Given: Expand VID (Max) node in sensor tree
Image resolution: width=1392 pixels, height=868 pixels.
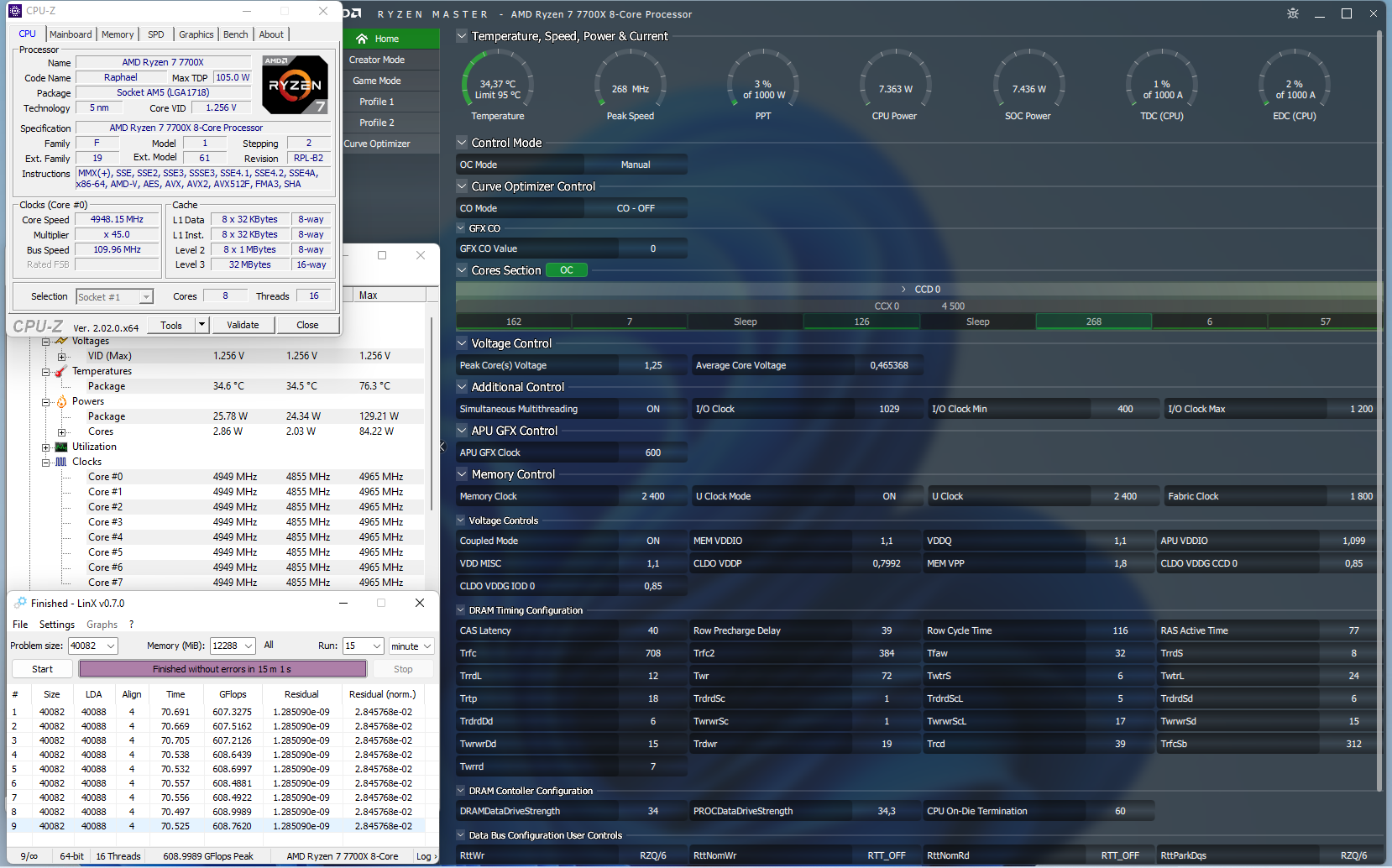Looking at the screenshot, I should [x=61, y=357].
